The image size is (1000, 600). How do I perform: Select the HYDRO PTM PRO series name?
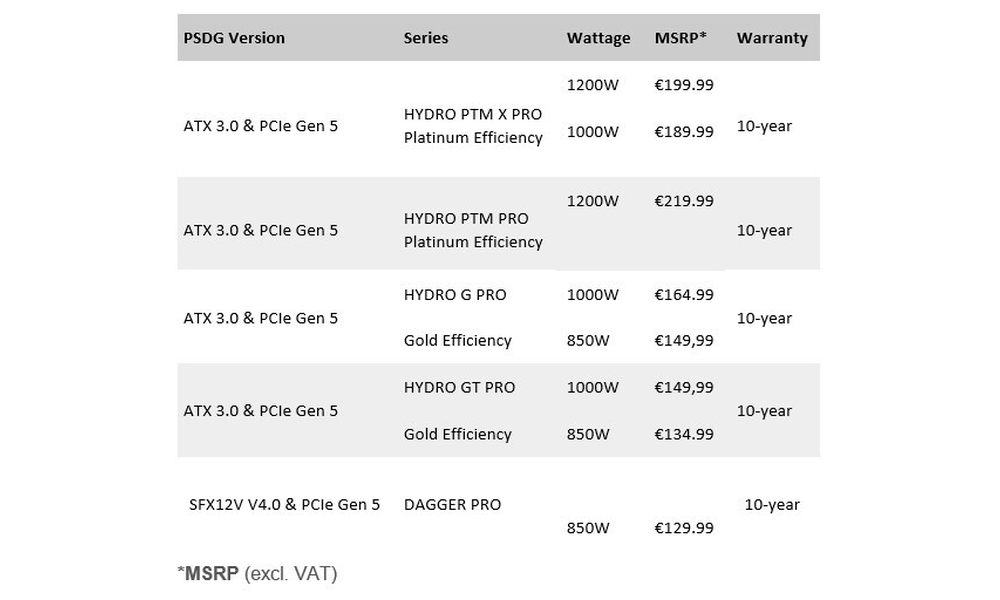(466, 218)
